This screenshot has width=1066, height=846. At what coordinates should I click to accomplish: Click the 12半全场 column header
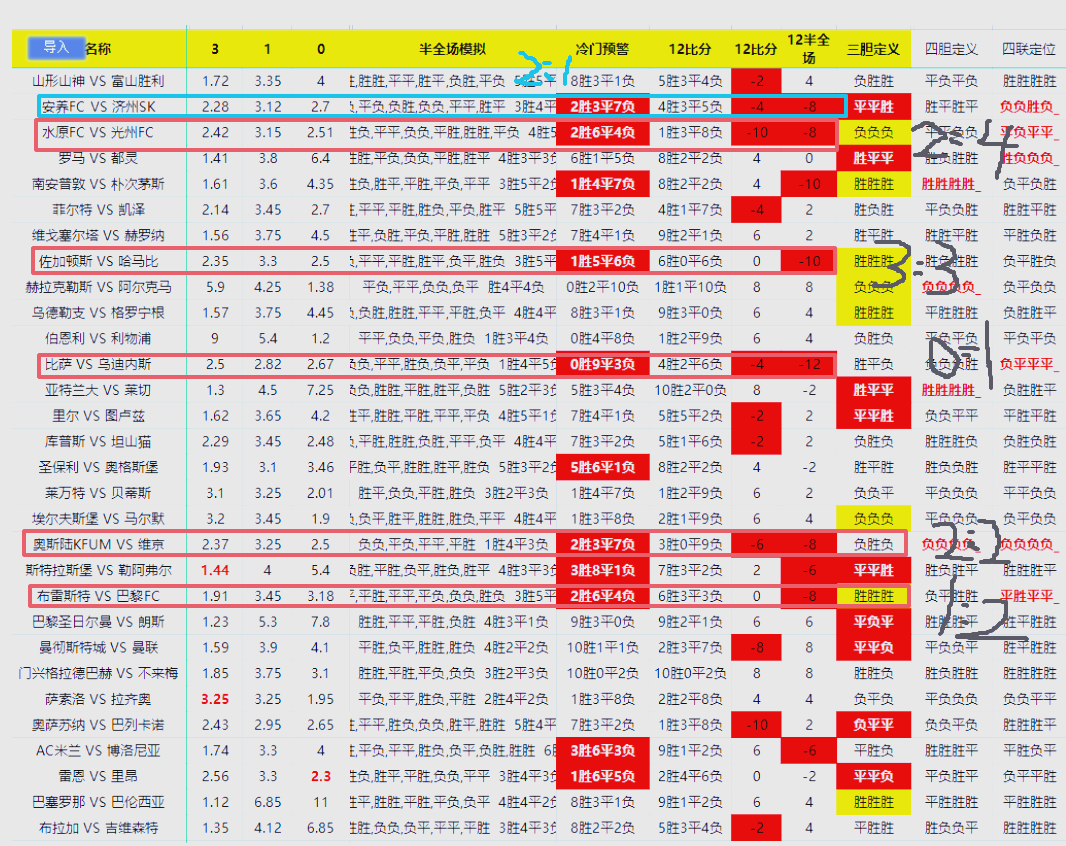809,48
